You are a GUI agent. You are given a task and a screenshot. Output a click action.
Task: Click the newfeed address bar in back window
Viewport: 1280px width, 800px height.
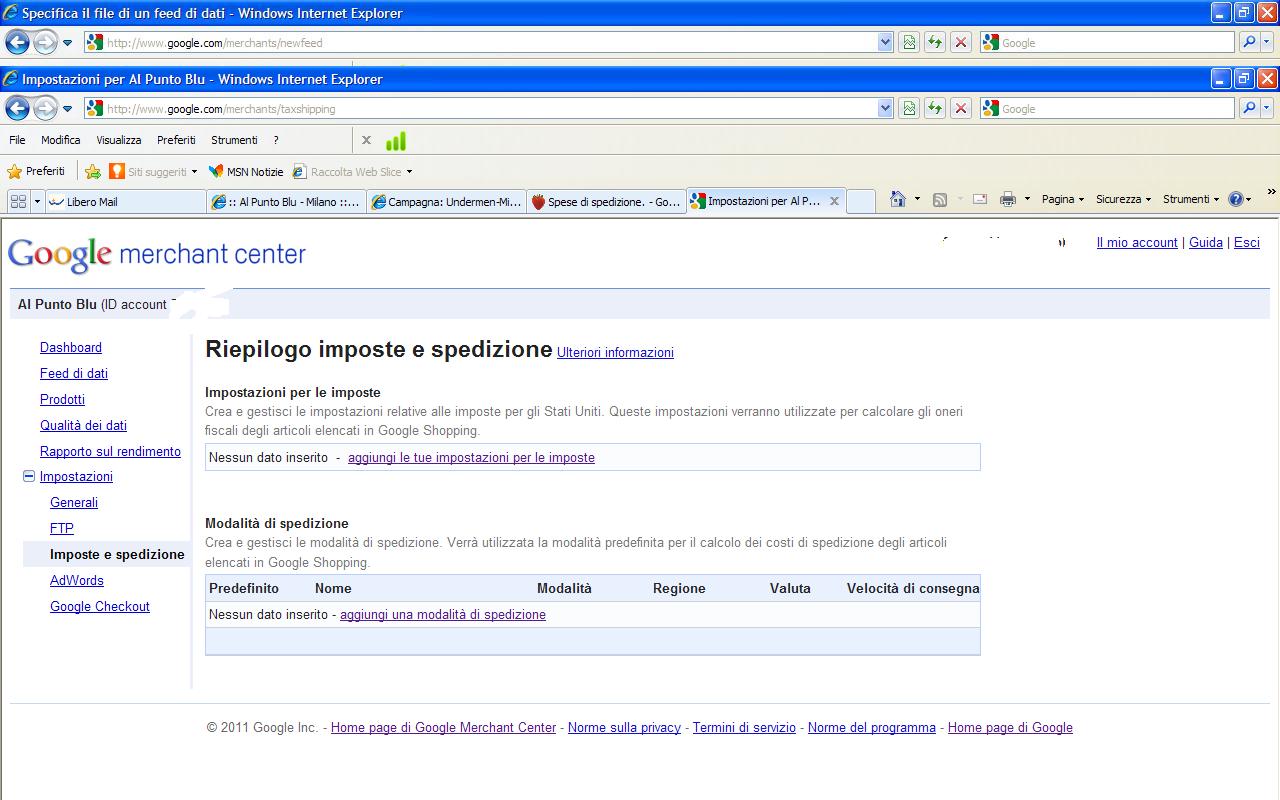click(480, 42)
